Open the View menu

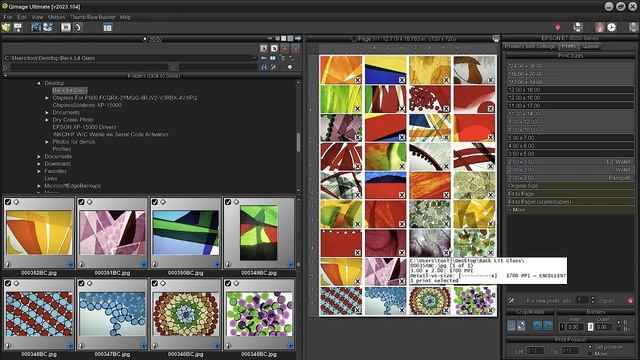coord(37,17)
